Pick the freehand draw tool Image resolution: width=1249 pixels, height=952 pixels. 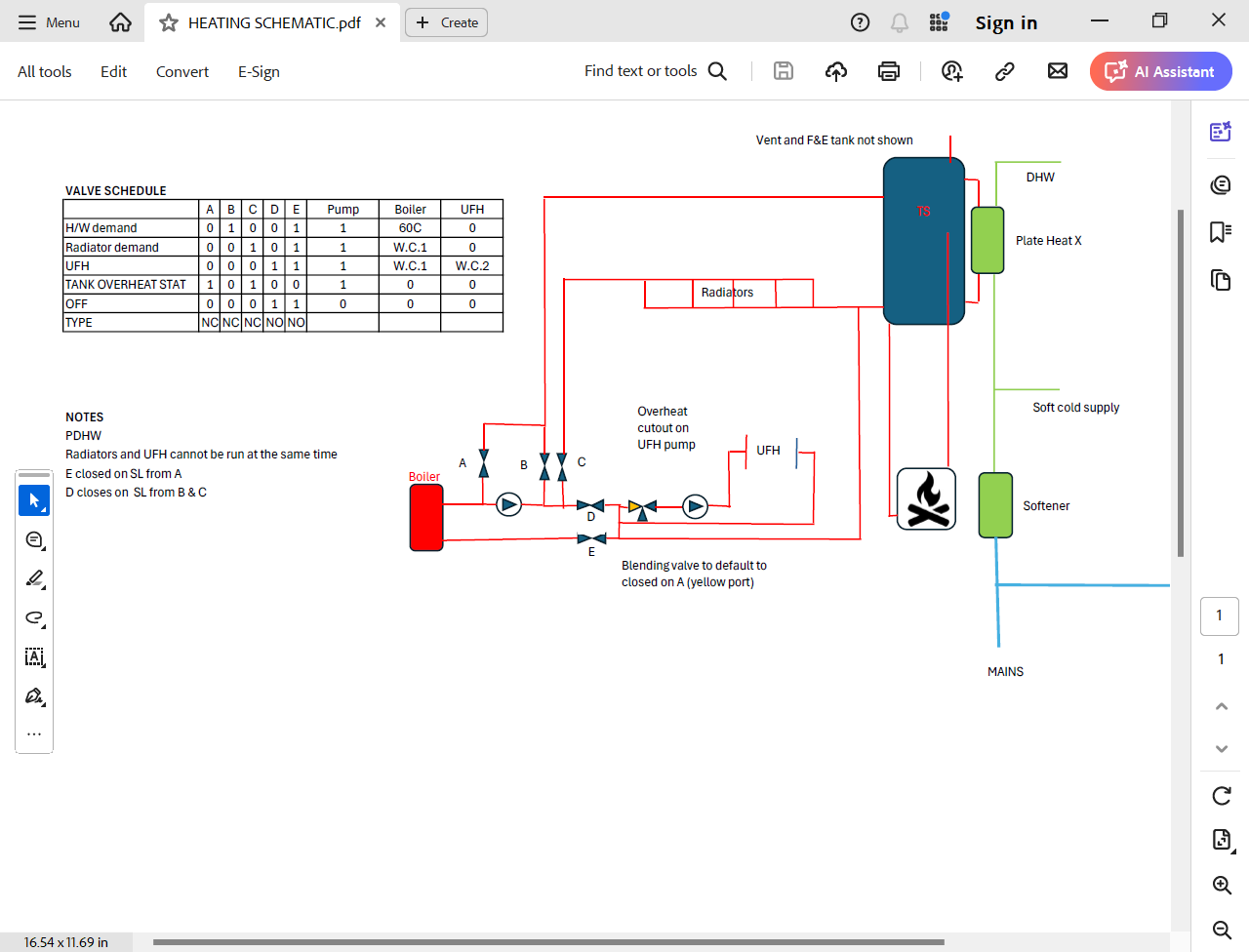[x=34, y=618]
